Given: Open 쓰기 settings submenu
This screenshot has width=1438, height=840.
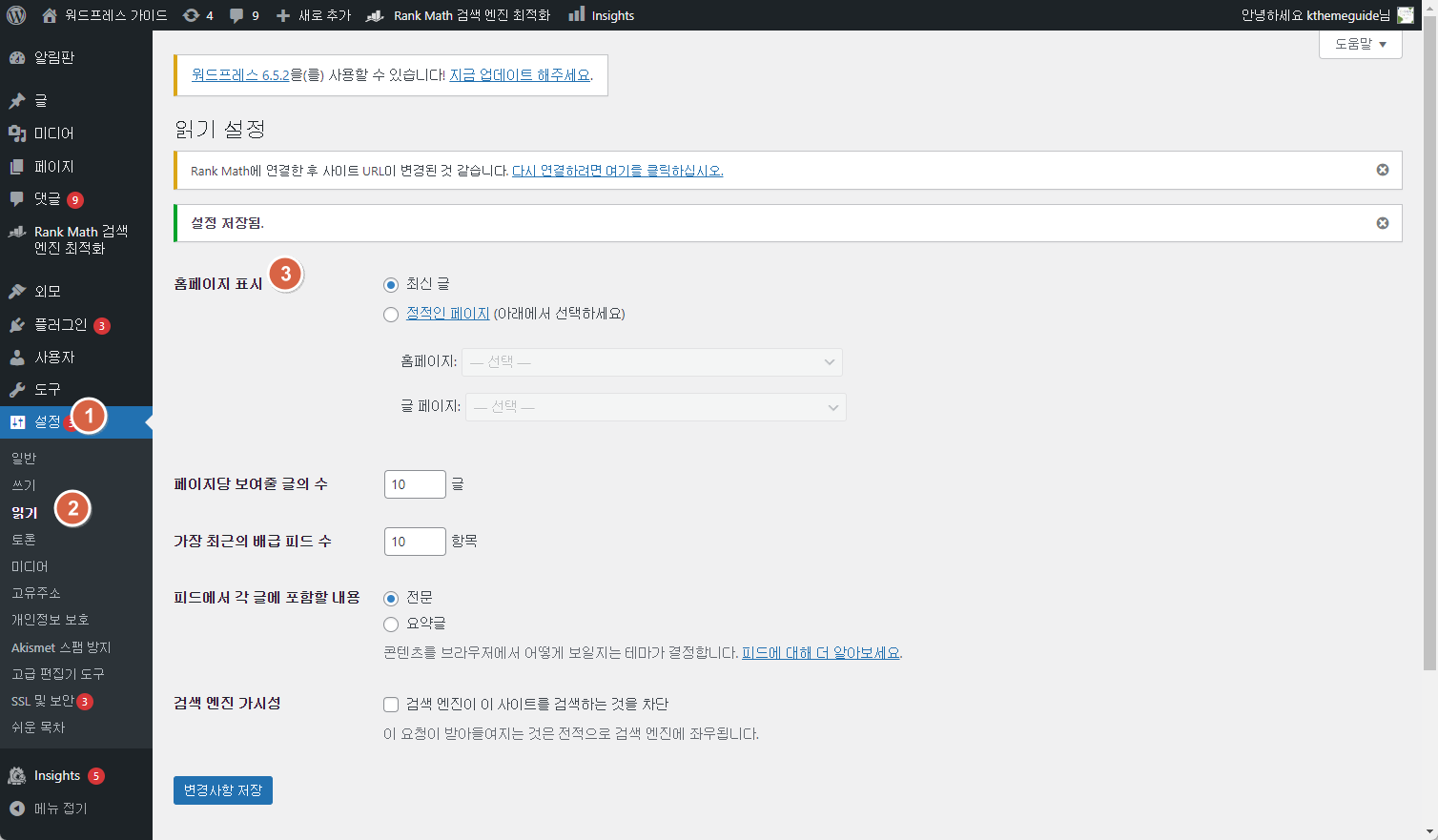Looking at the screenshot, I should point(24,485).
